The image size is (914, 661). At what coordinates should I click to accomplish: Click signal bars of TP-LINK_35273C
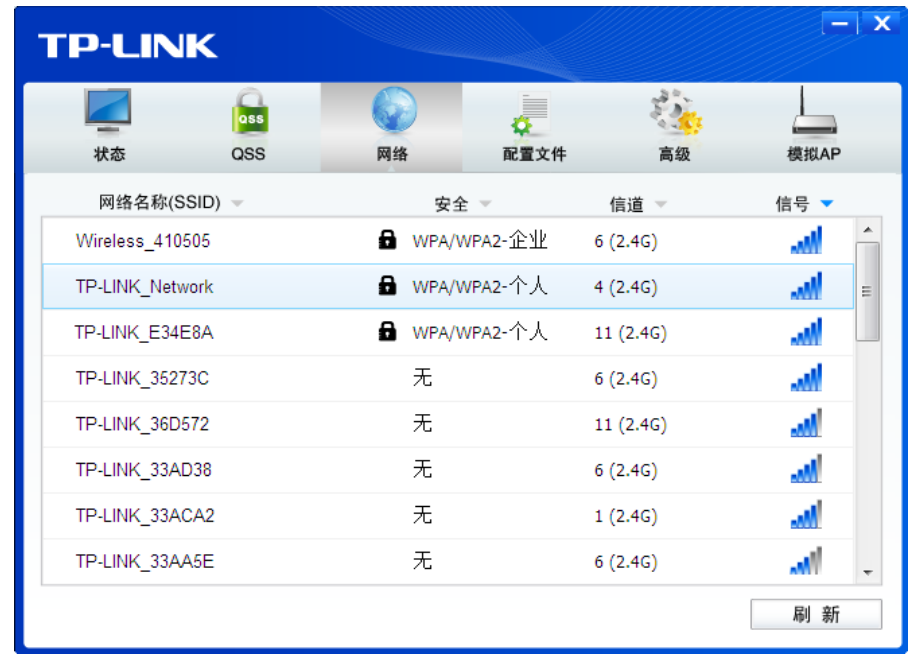[x=806, y=377]
